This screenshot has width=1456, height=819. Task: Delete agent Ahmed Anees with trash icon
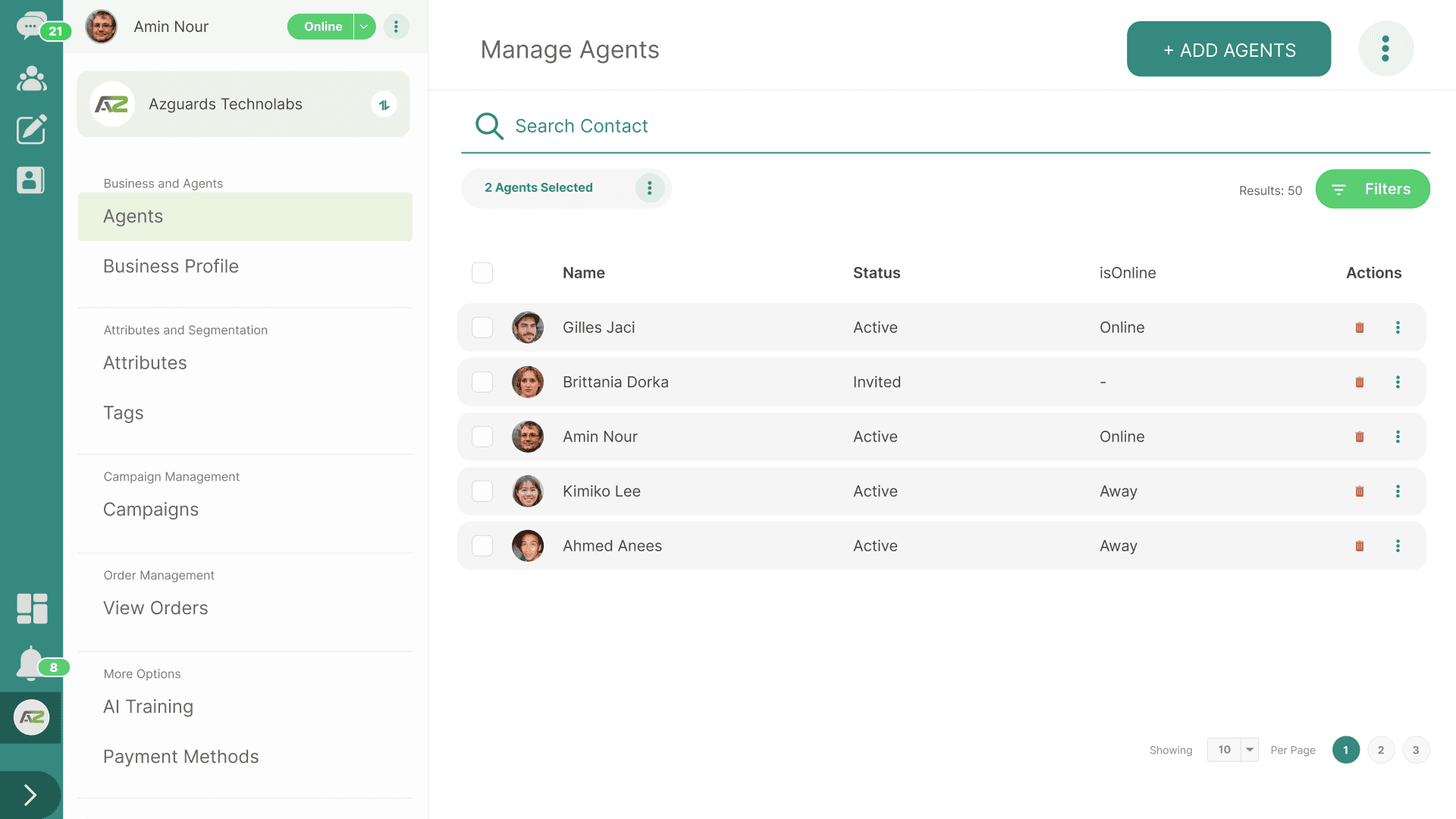pyautogui.click(x=1360, y=546)
